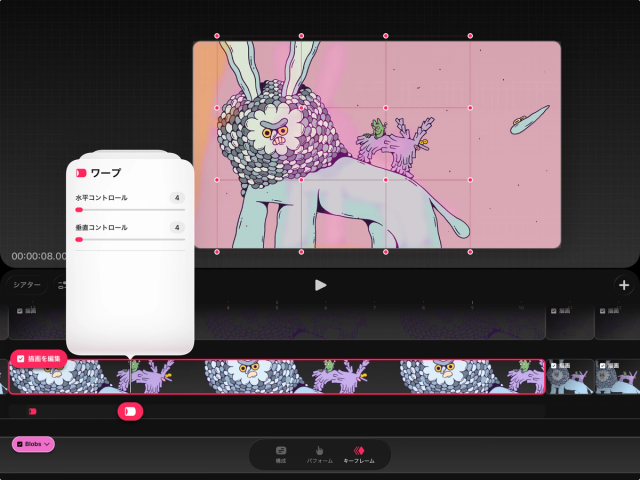Image resolution: width=640 pixels, height=480 pixels.
Task: Click the 垂直コントロール value 4 field
Action: (x=177, y=227)
